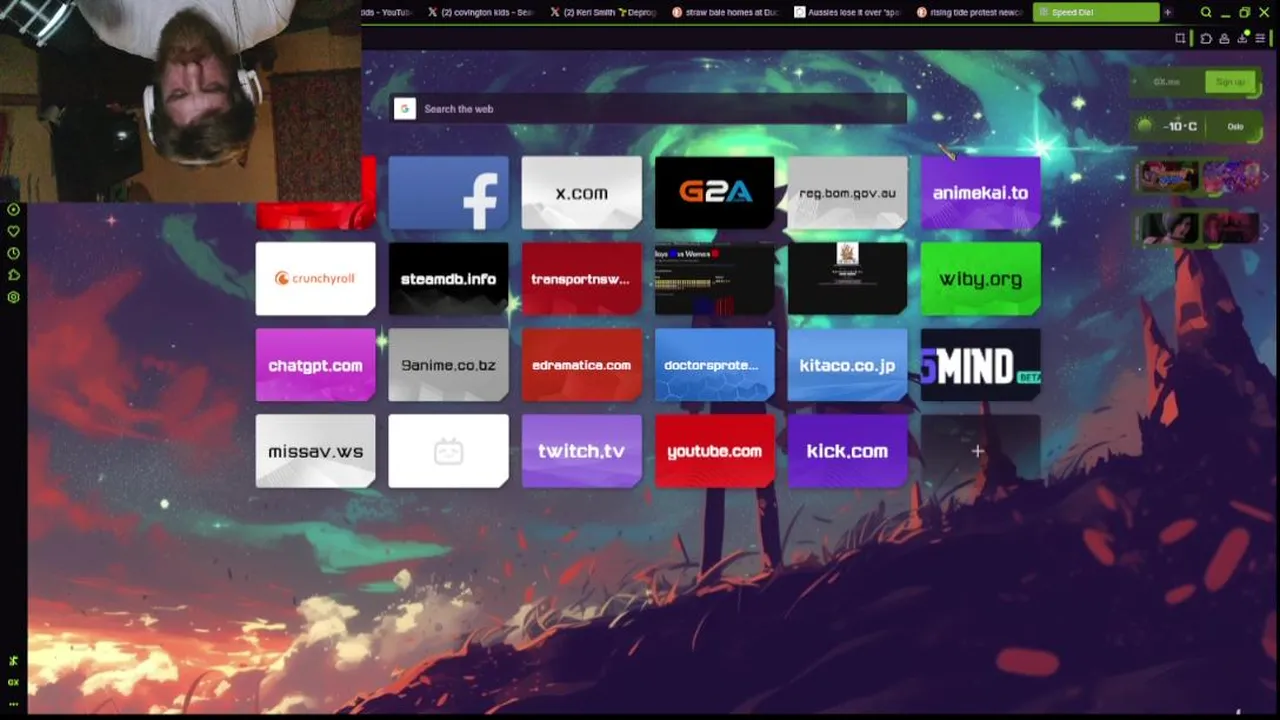
Task: Click the Search the web field
Action: pyautogui.click(x=649, y=109)
